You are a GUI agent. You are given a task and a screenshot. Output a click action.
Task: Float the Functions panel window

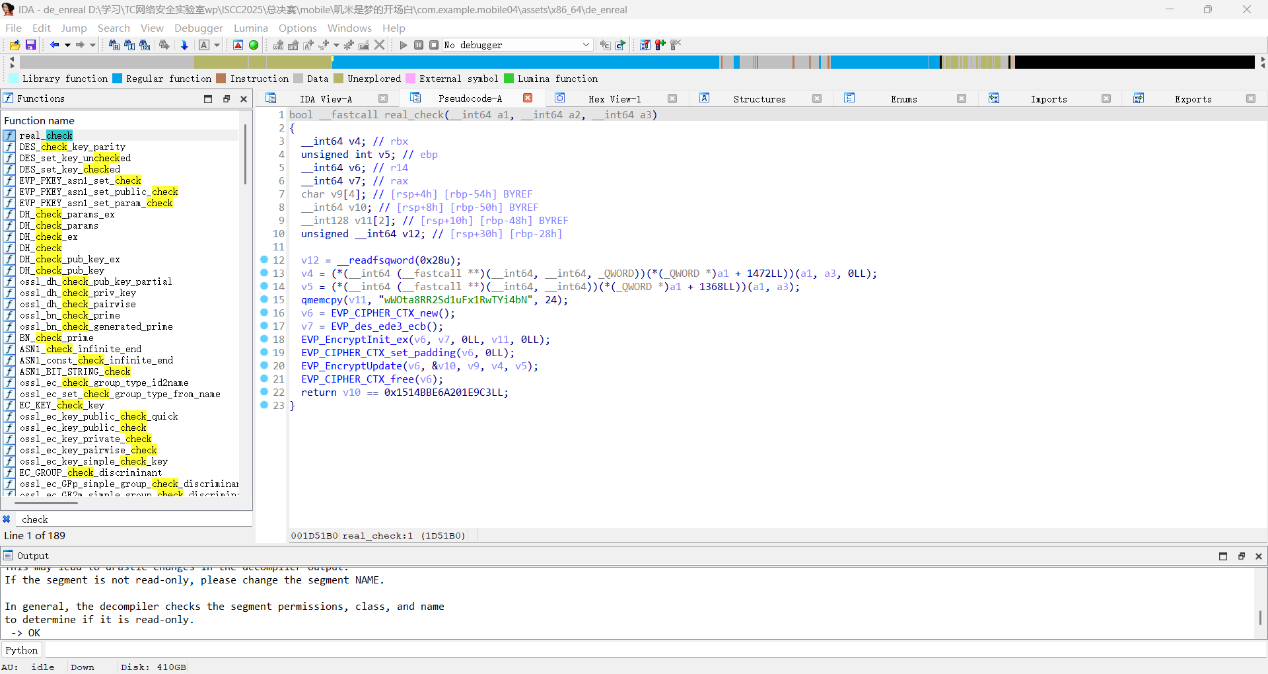(227, 99)
